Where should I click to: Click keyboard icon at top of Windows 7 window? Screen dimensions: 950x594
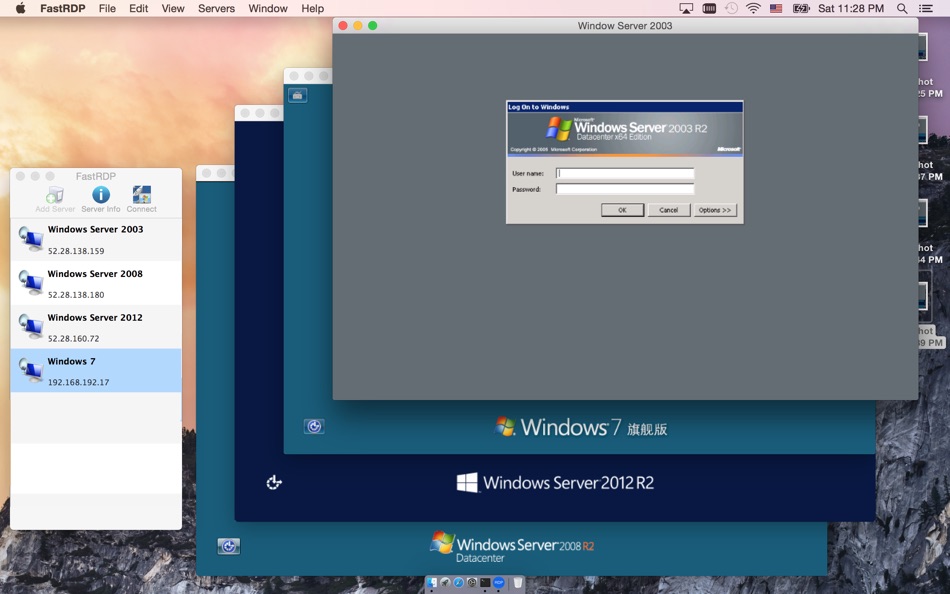click(297, 95)
